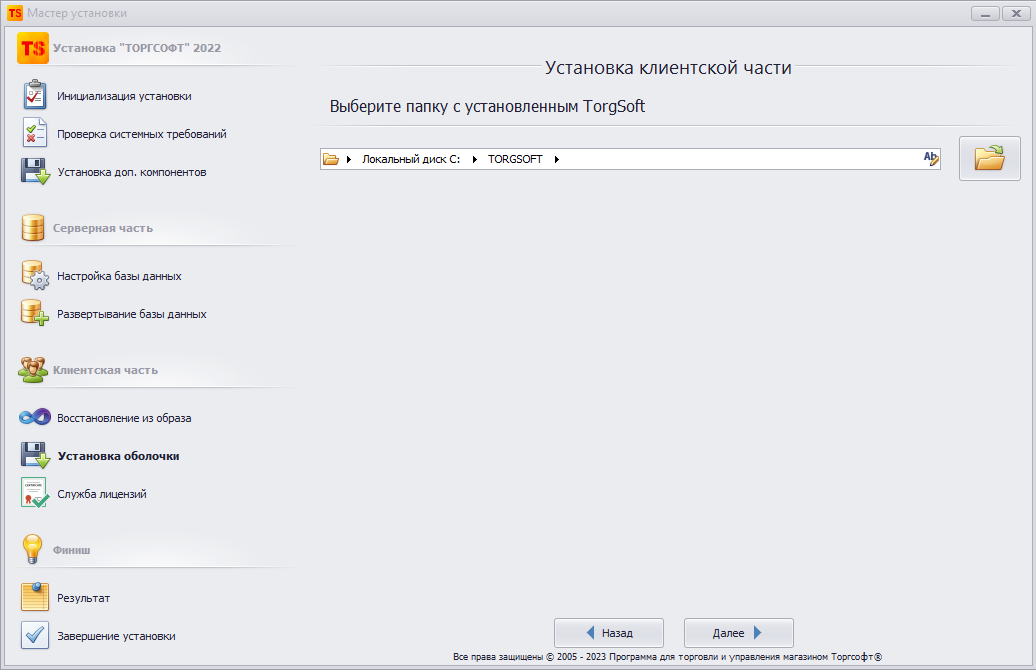This screenshot has height=670, width=1036.
Task: Click the shell installation floppy icon
Action: 35,455
